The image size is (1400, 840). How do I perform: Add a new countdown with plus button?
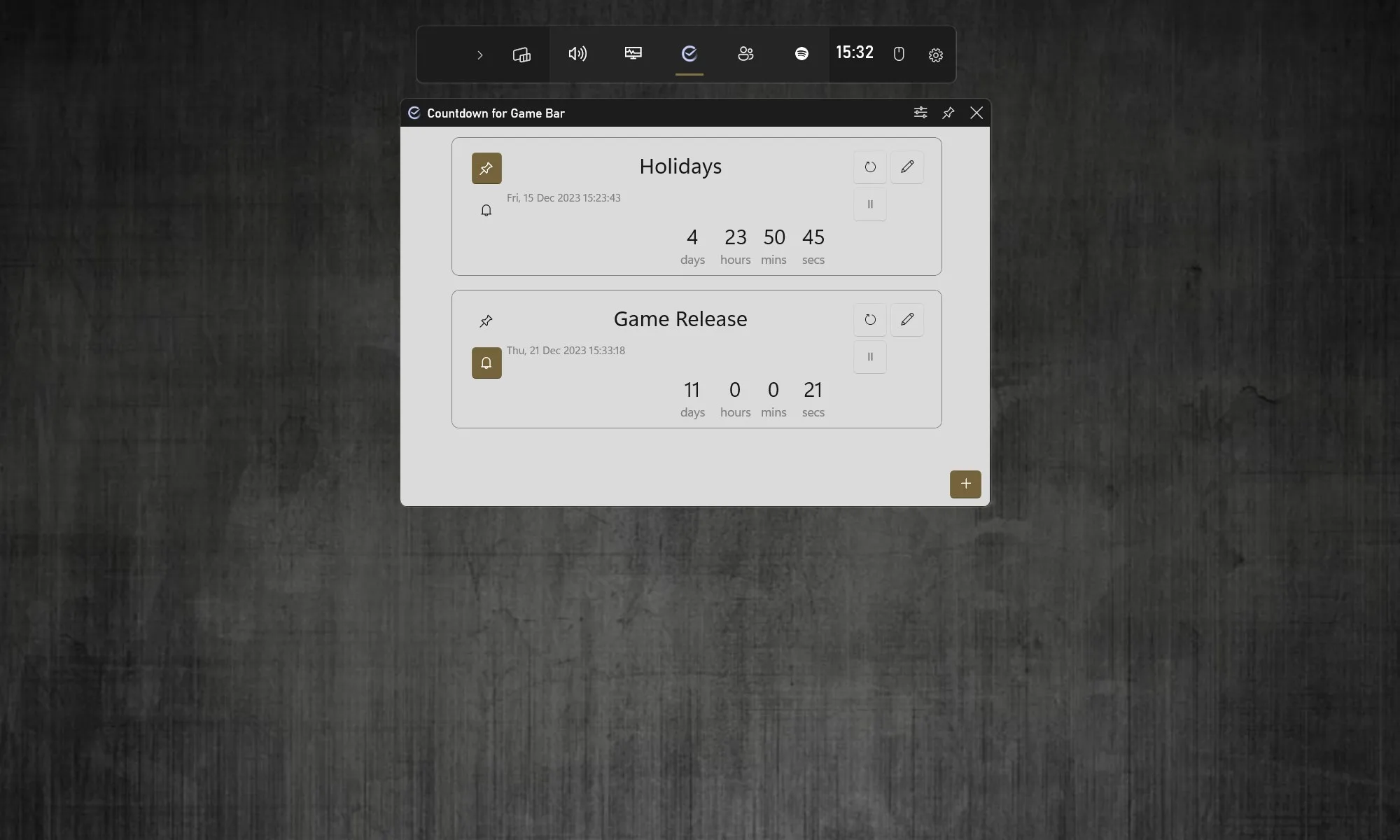(x=965, y=484)
